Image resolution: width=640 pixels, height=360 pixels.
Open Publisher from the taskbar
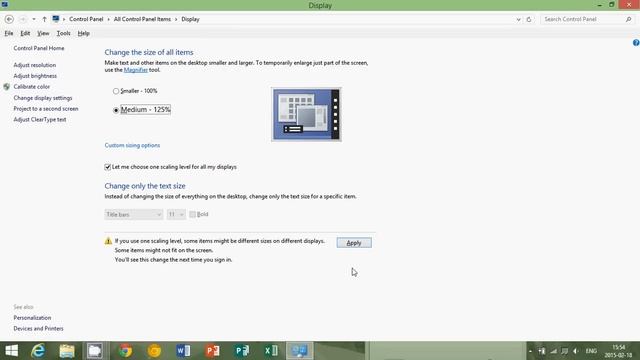(x=242, y=351)
